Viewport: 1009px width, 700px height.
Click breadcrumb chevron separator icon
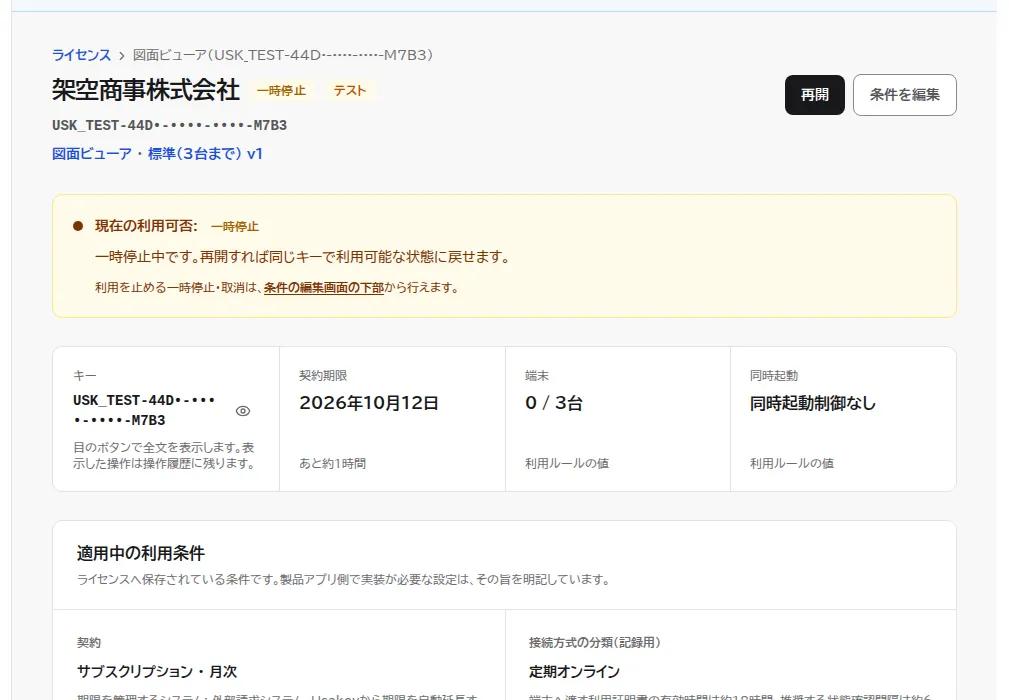tap(122, 56)
